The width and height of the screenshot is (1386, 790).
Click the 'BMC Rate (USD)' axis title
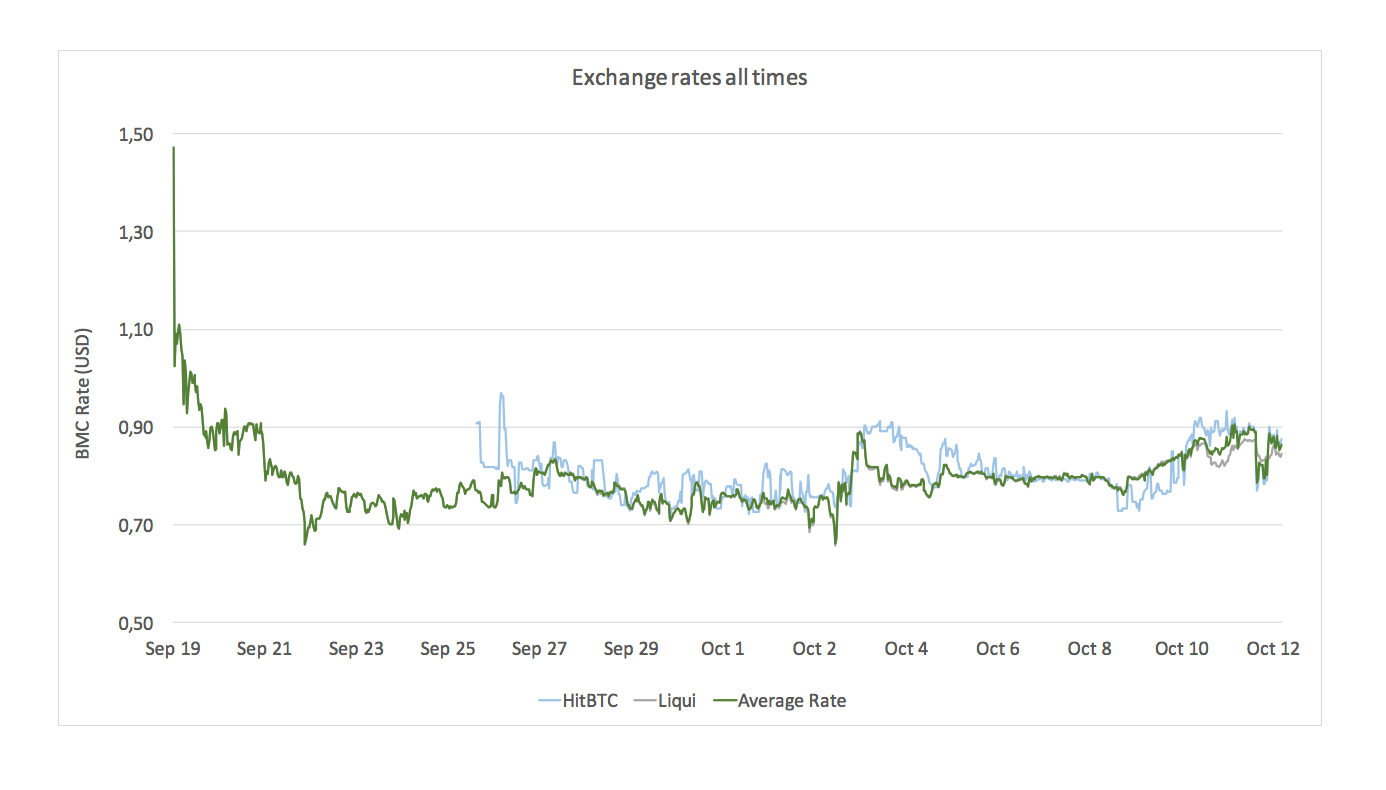click(84, 393)
